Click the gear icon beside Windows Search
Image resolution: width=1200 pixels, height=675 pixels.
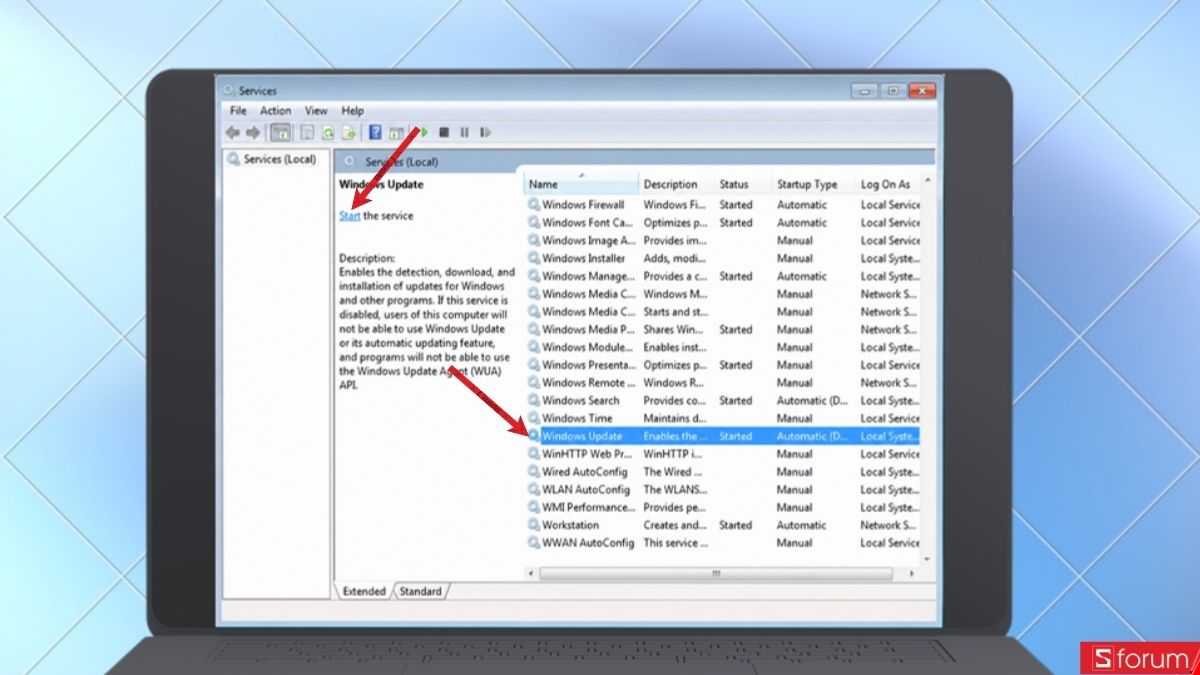point(534,400)
